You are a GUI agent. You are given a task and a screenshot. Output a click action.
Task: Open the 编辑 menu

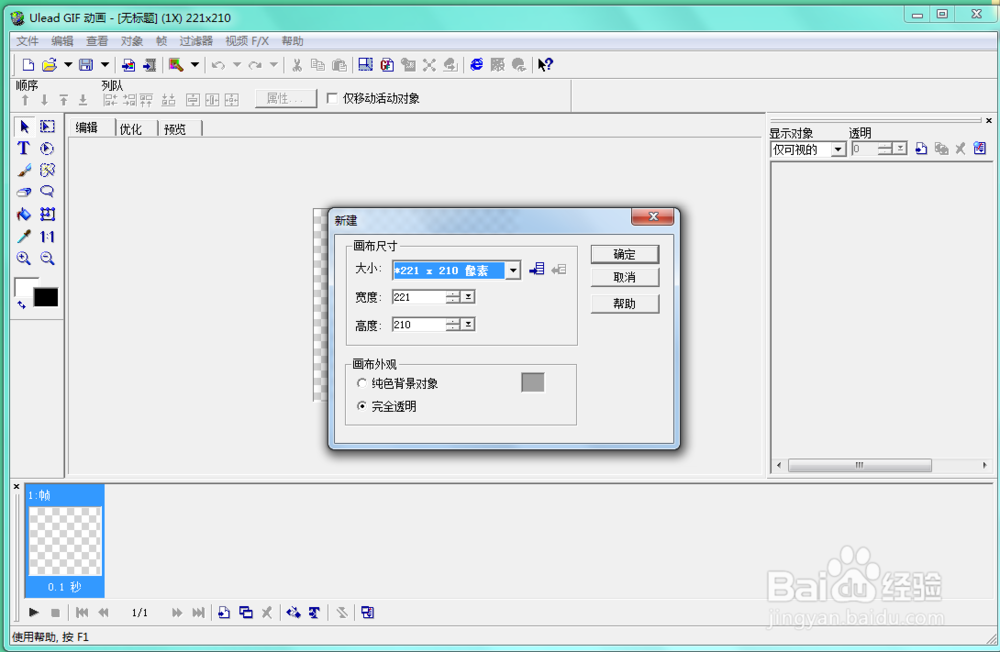pos(62,41)
